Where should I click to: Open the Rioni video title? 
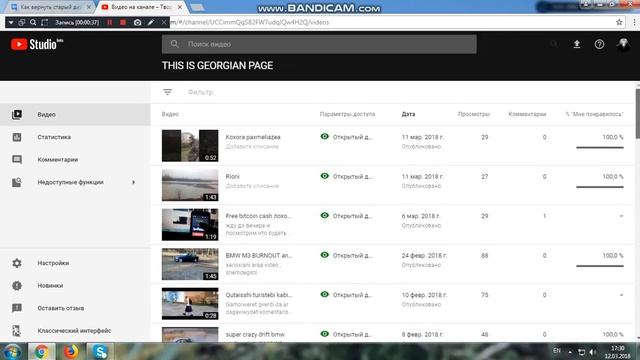(233, 177)
